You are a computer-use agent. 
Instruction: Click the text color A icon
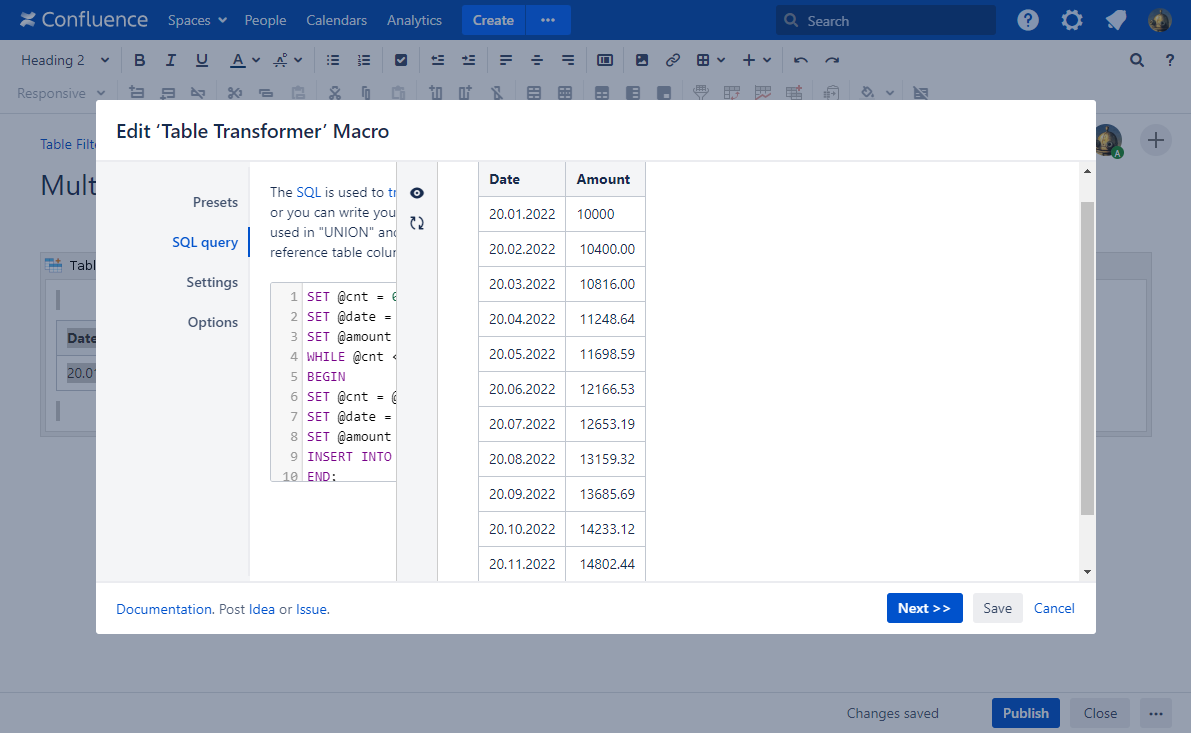click(238, 60)
